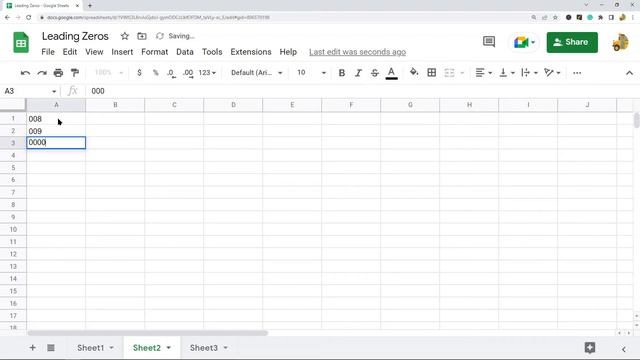
Task: Open the zoom level dropdown
Action: pyautogui.click(x=109, y=73)
